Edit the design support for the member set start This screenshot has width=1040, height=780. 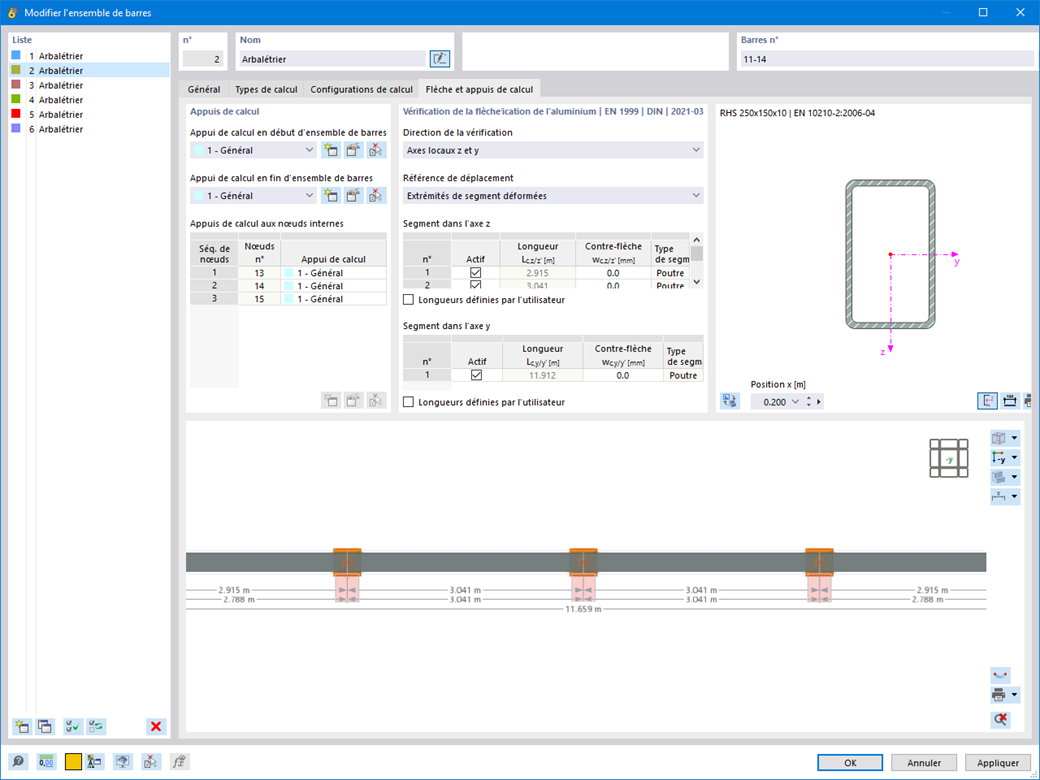click(x=354, y=151)
